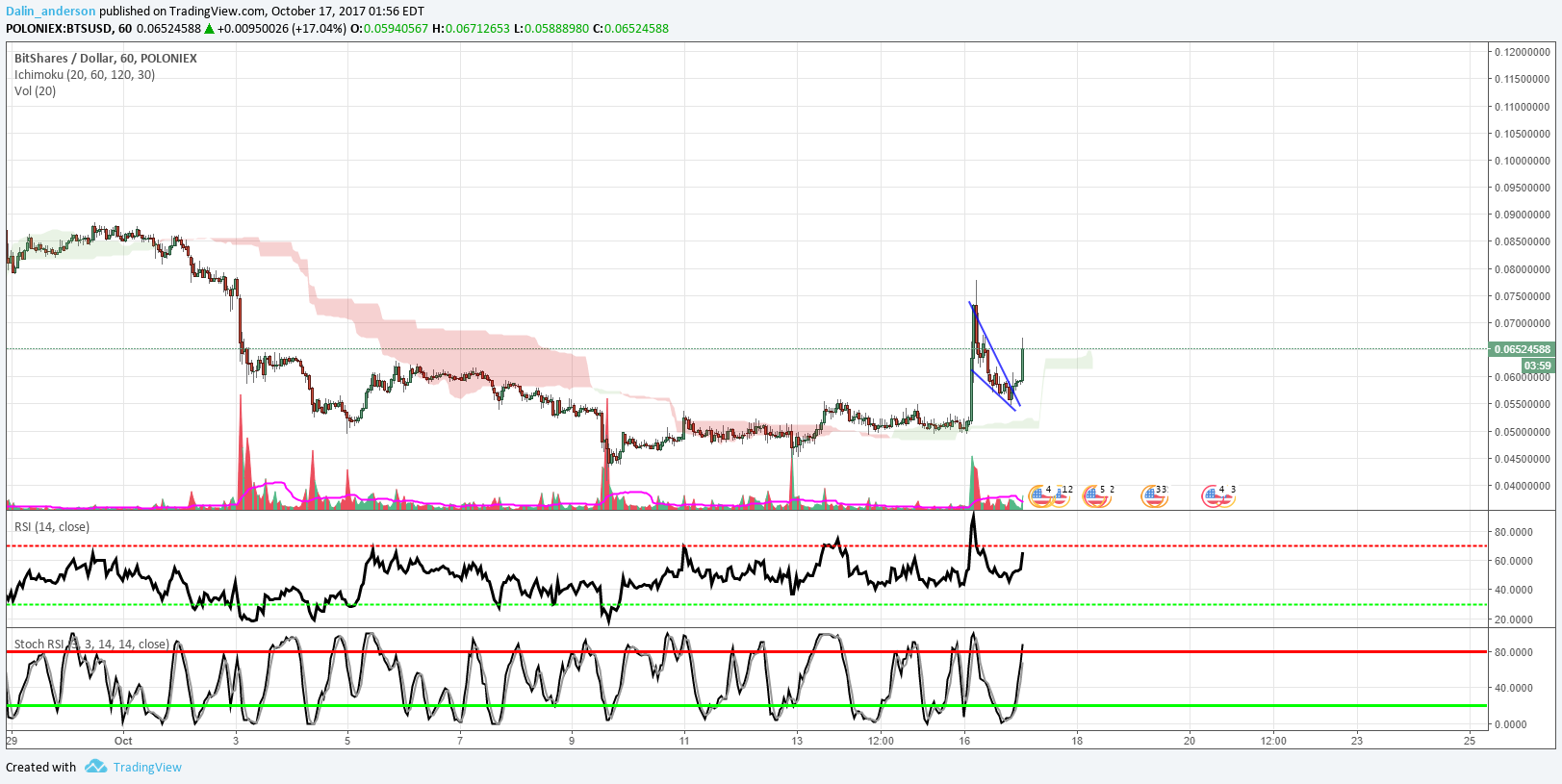
Task: Click the US economic event icon labeled 12
Action: [x=1061, y=496]
